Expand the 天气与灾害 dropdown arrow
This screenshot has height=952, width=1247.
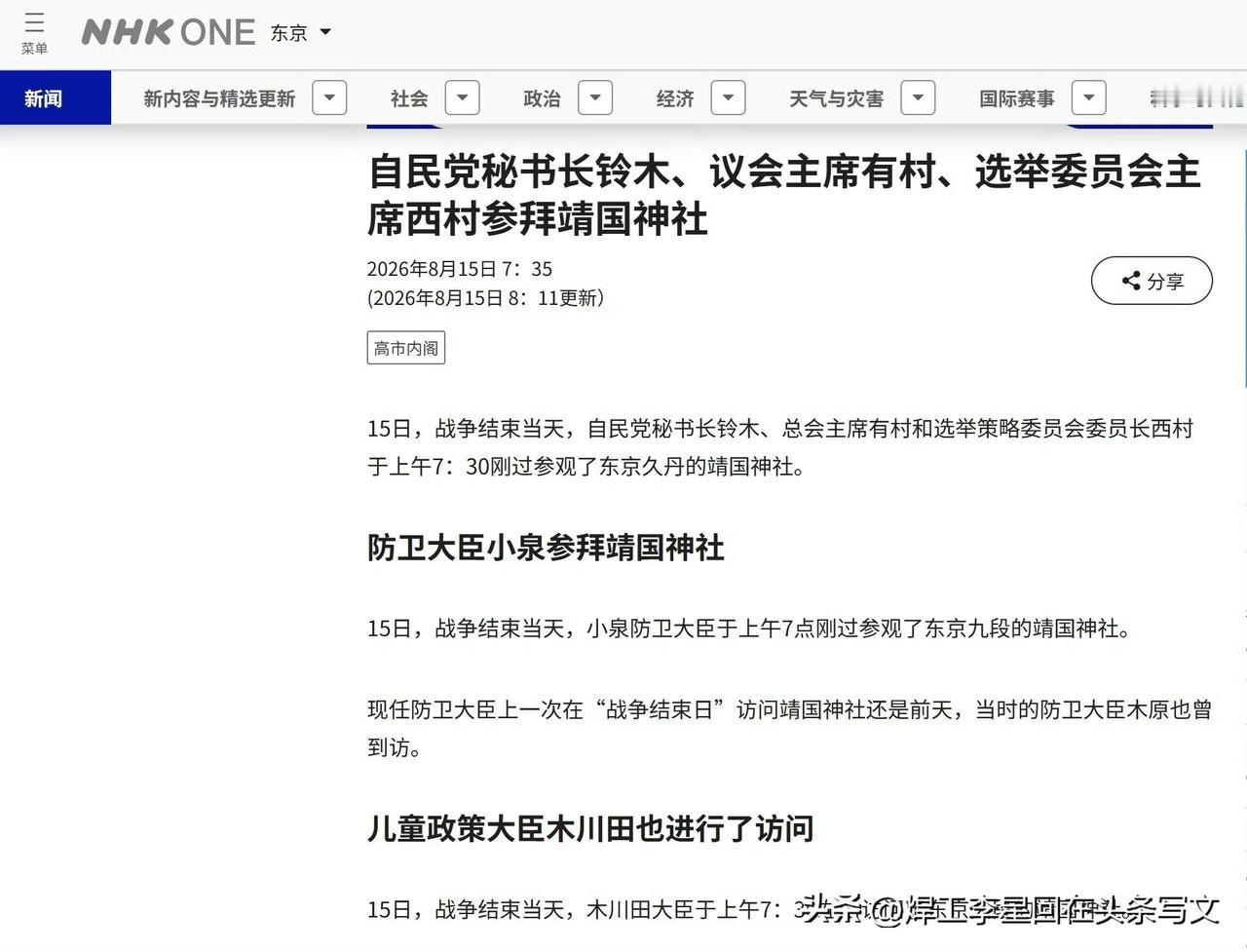pyautogui.click(x=919, y=97)
